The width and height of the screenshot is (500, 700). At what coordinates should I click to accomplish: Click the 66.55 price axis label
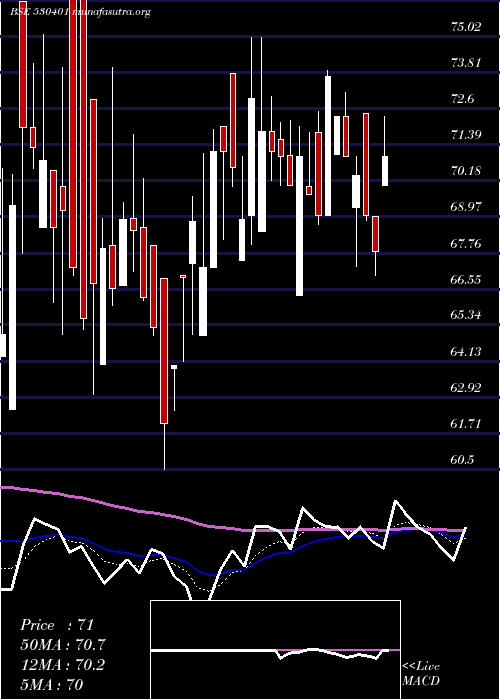(466, 279)
